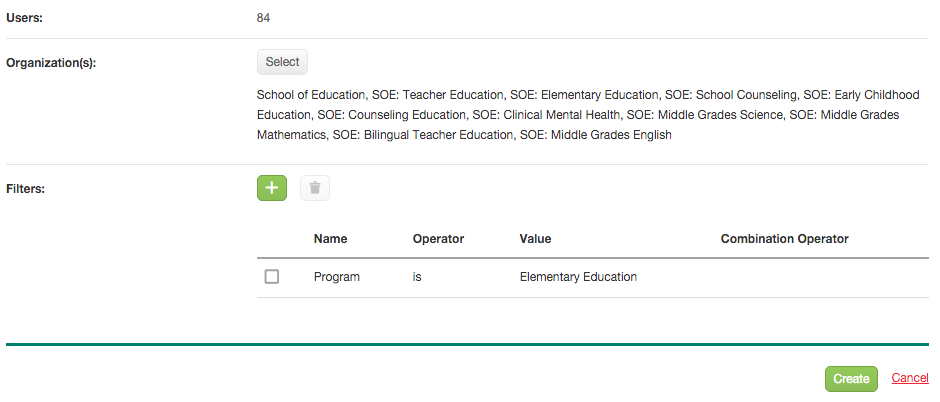
Task: Add a new filter with green plus button
Action: point(272,188)
